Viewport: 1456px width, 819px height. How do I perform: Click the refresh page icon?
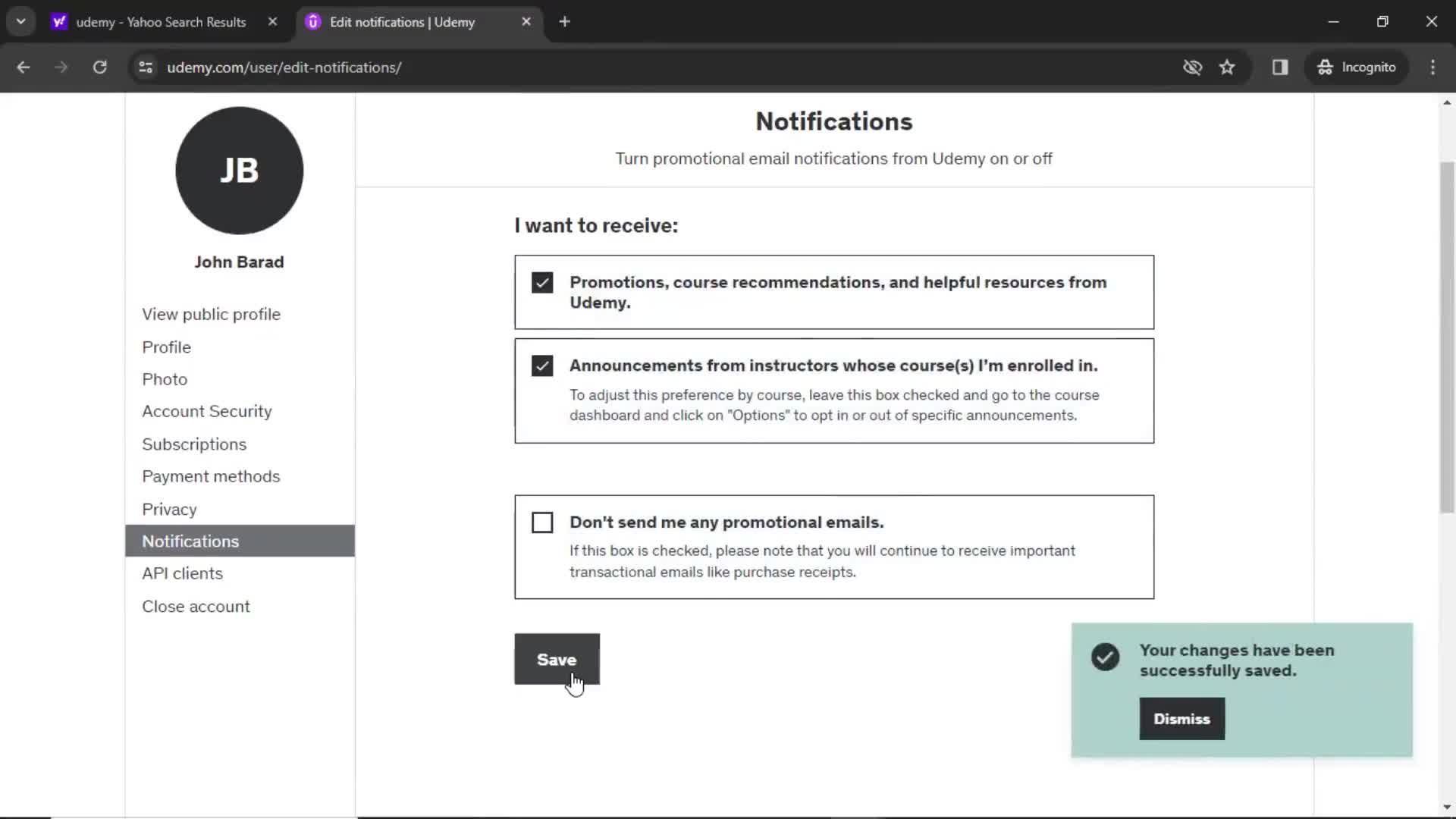pos(99,67)
